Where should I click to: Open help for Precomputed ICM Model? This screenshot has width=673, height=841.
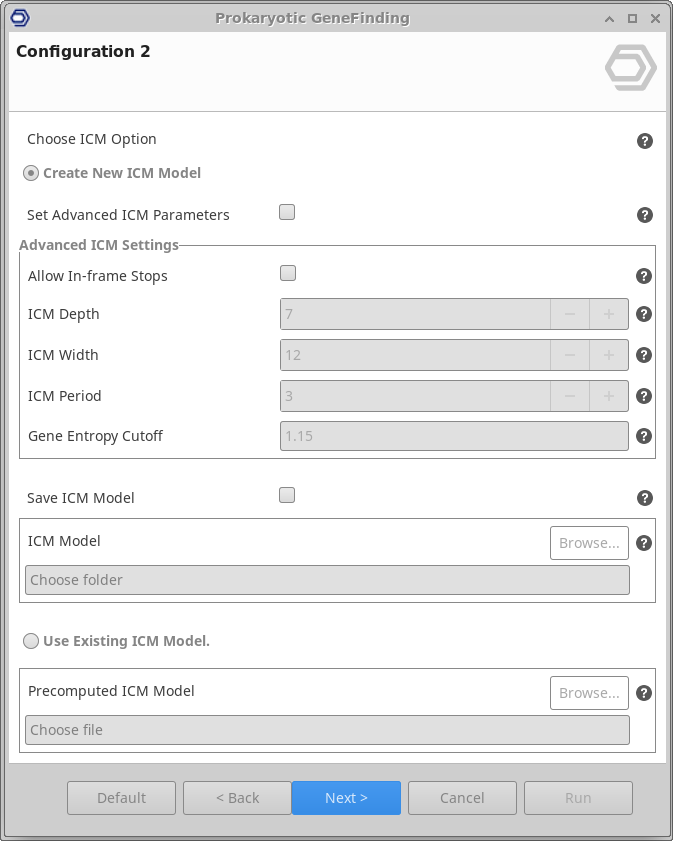pyautogui.click(x=644, y=693)
